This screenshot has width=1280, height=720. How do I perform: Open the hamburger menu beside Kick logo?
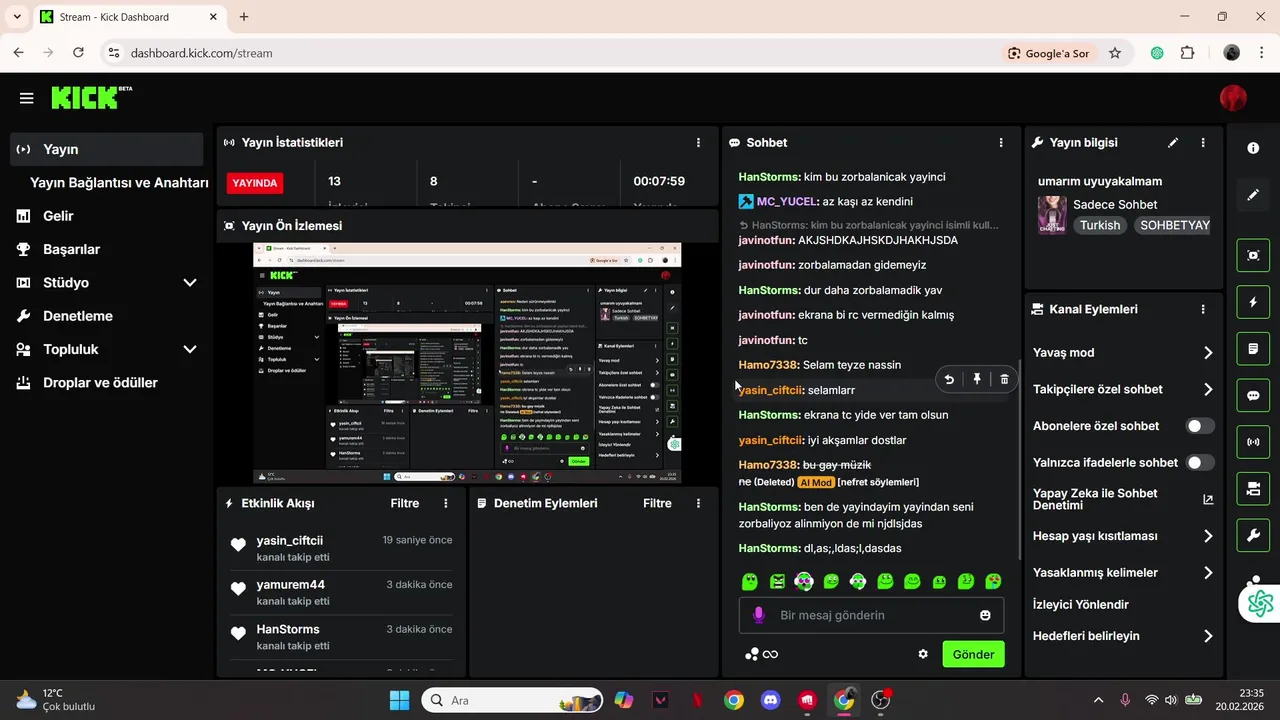[26, 98]
